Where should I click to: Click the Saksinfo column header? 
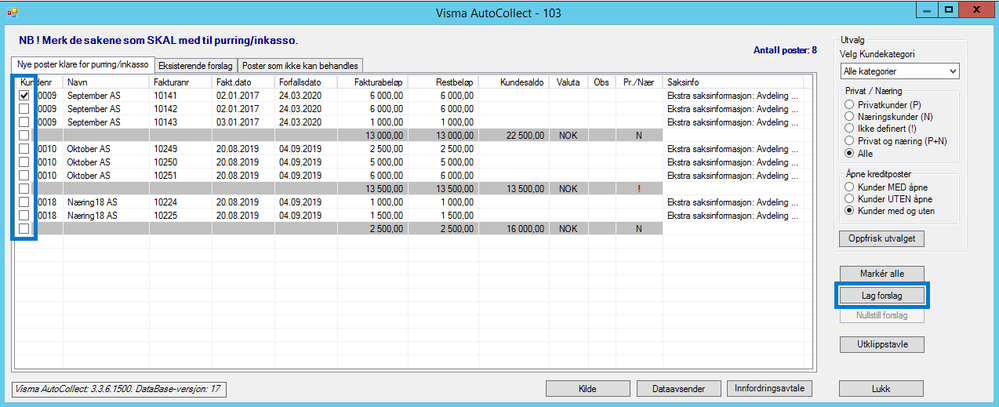(x=733, y=82)
